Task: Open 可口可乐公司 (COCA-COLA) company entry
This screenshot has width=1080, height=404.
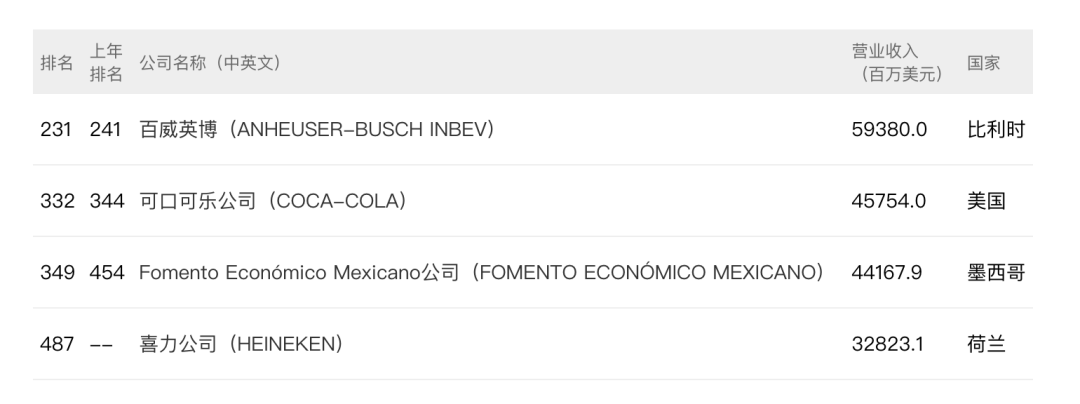Action: [273, 201]
